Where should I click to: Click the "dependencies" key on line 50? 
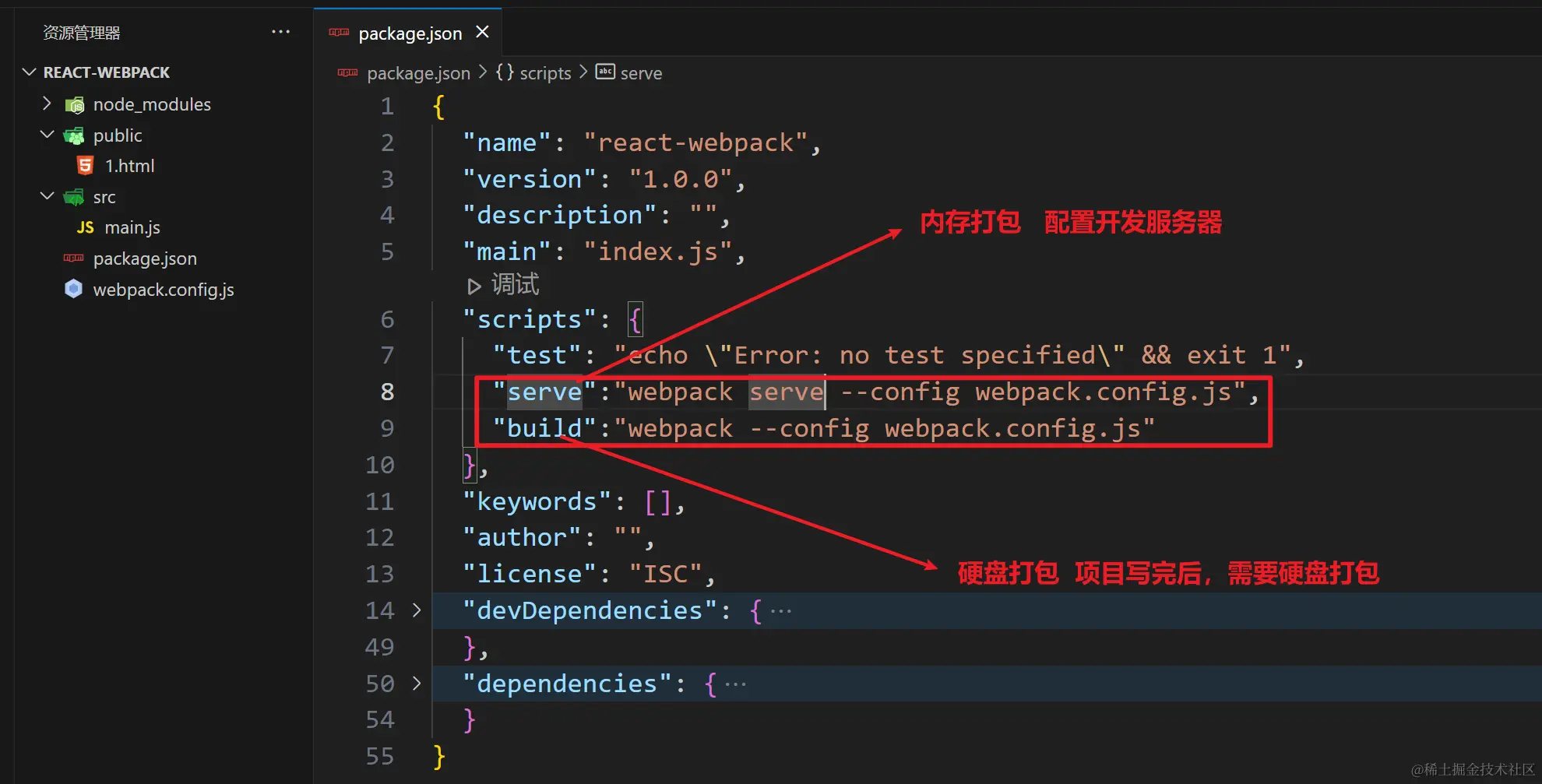(x=567, y=684)
